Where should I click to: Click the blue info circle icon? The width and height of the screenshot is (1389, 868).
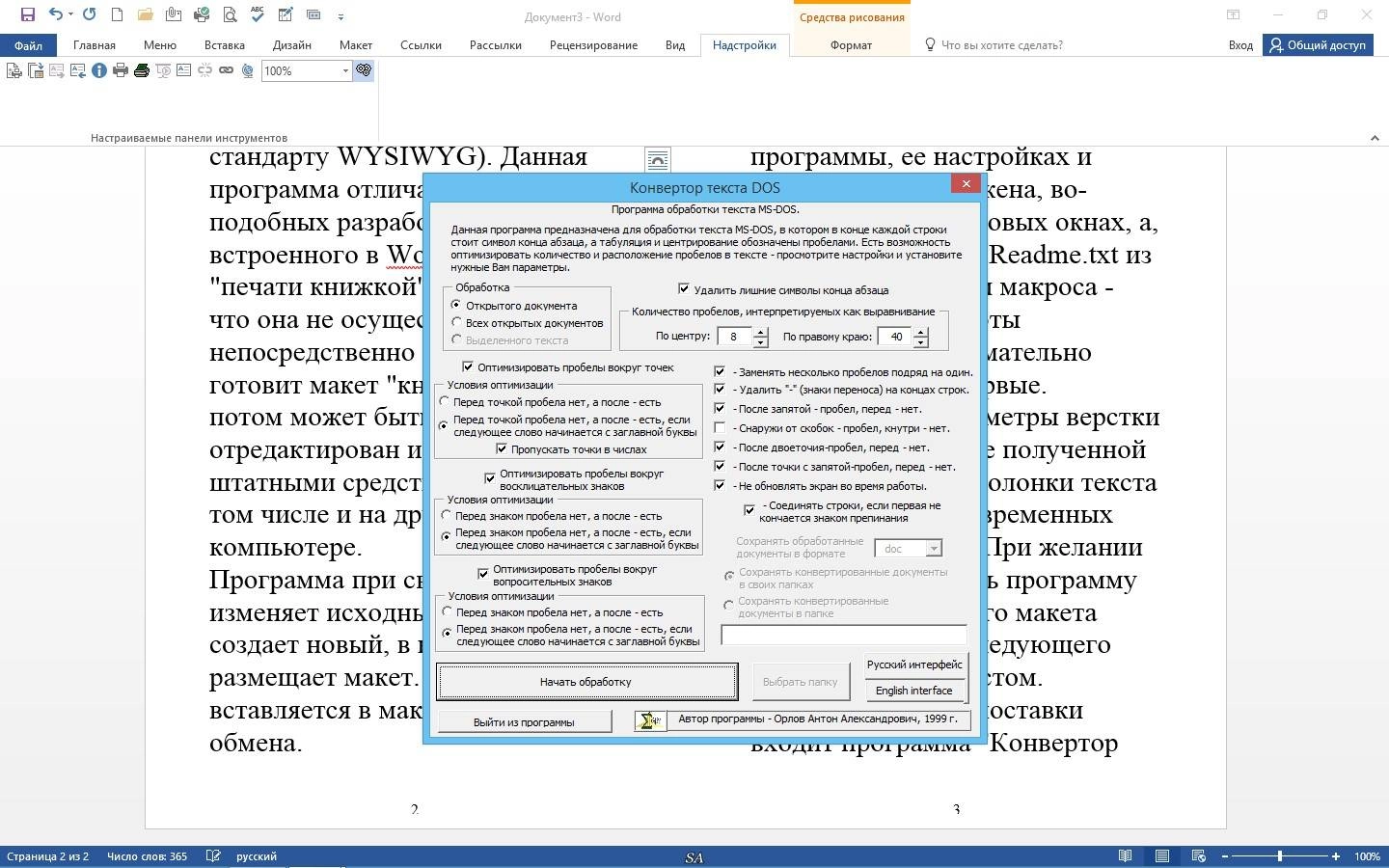99,70
